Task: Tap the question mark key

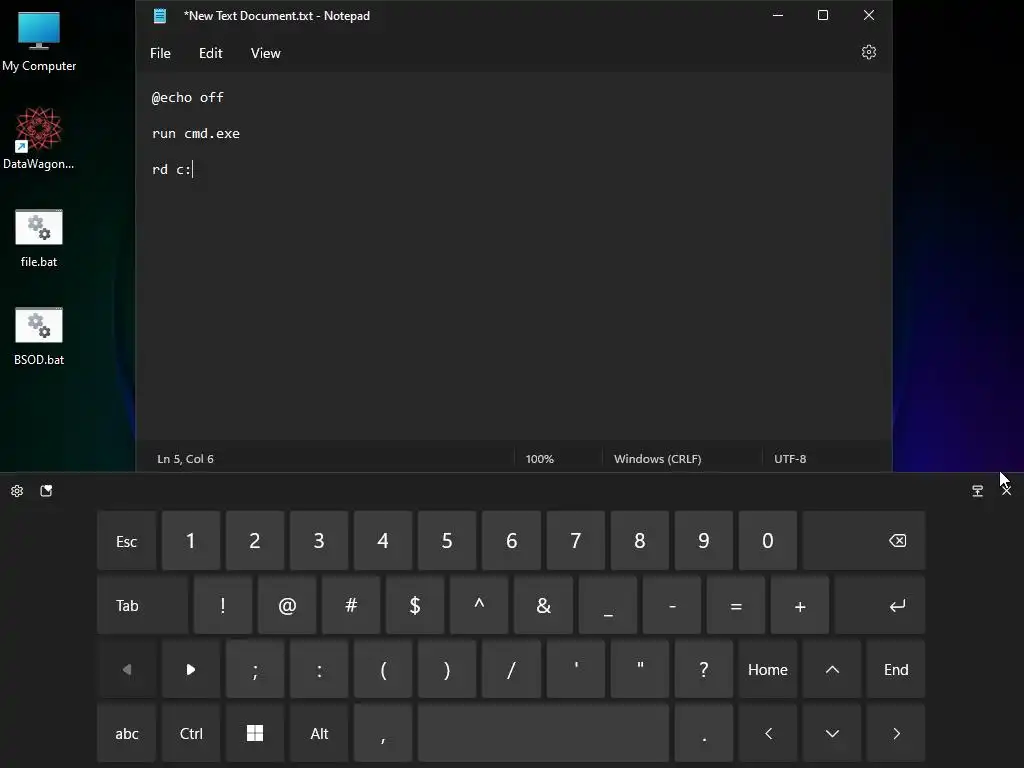Action: 703,669
